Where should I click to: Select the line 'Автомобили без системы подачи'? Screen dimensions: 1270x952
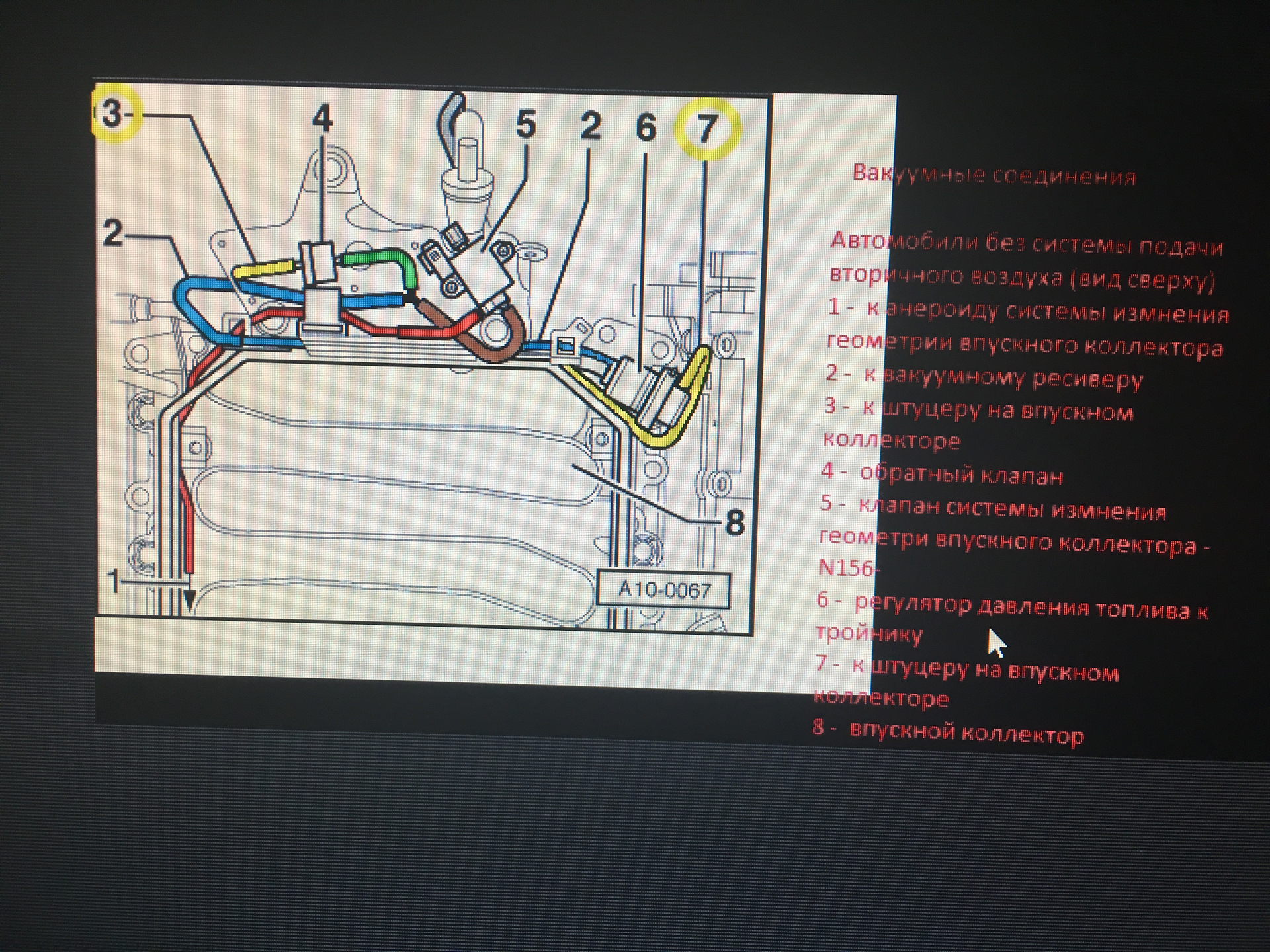pos(1027,243)
